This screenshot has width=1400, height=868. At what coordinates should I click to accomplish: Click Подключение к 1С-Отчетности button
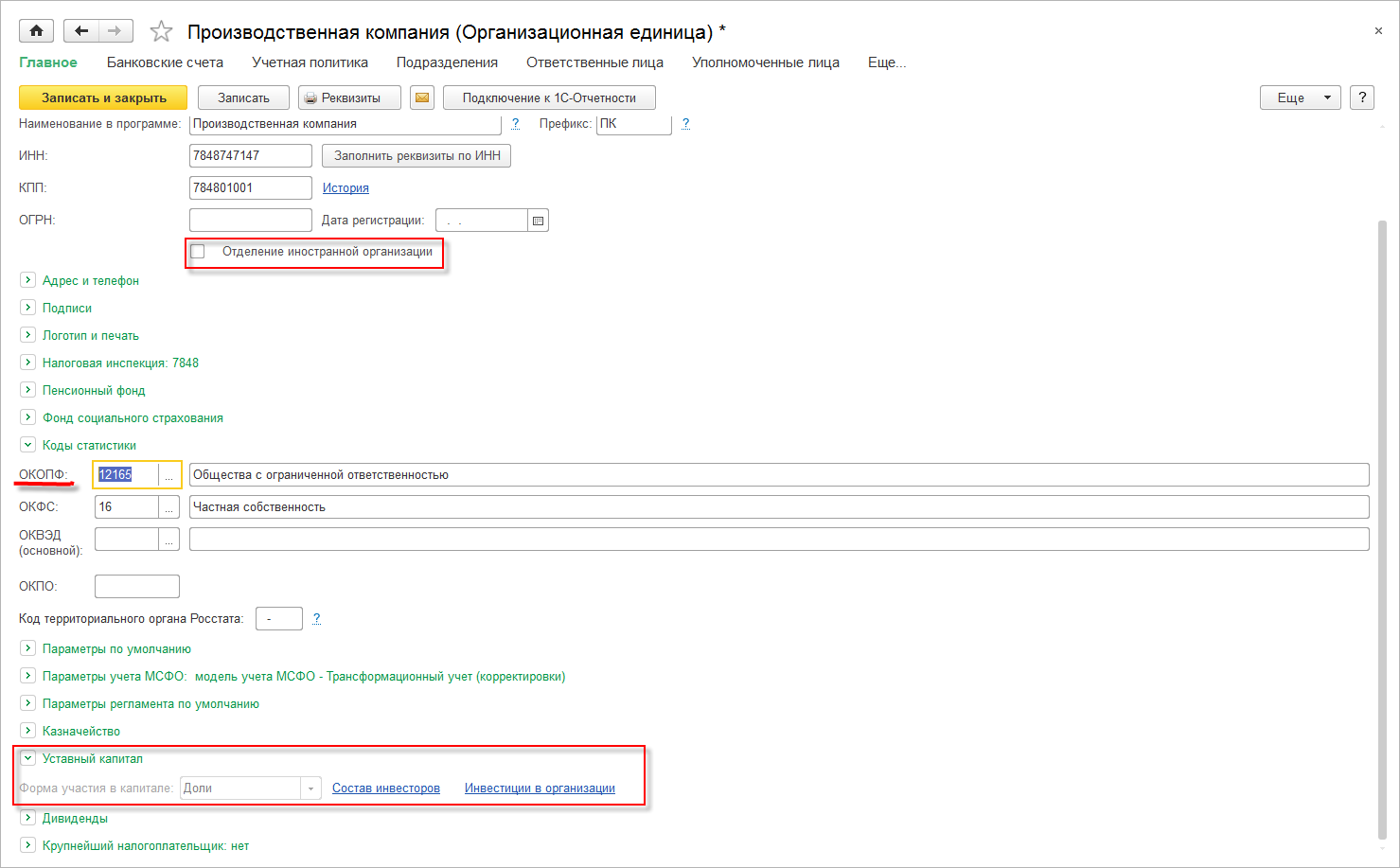pos(549,97)
